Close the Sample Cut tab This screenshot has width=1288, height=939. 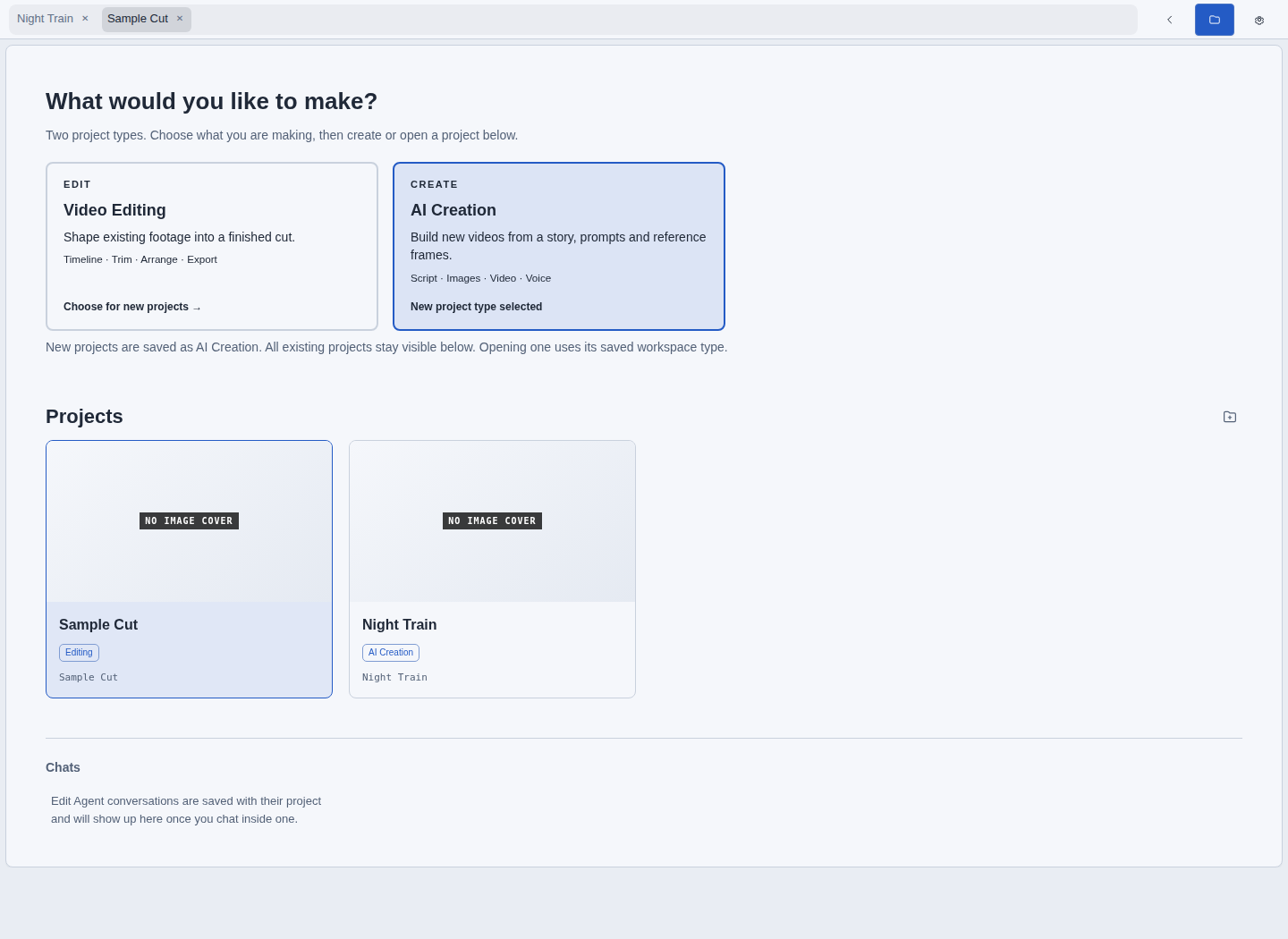click(x=180, y=19)
